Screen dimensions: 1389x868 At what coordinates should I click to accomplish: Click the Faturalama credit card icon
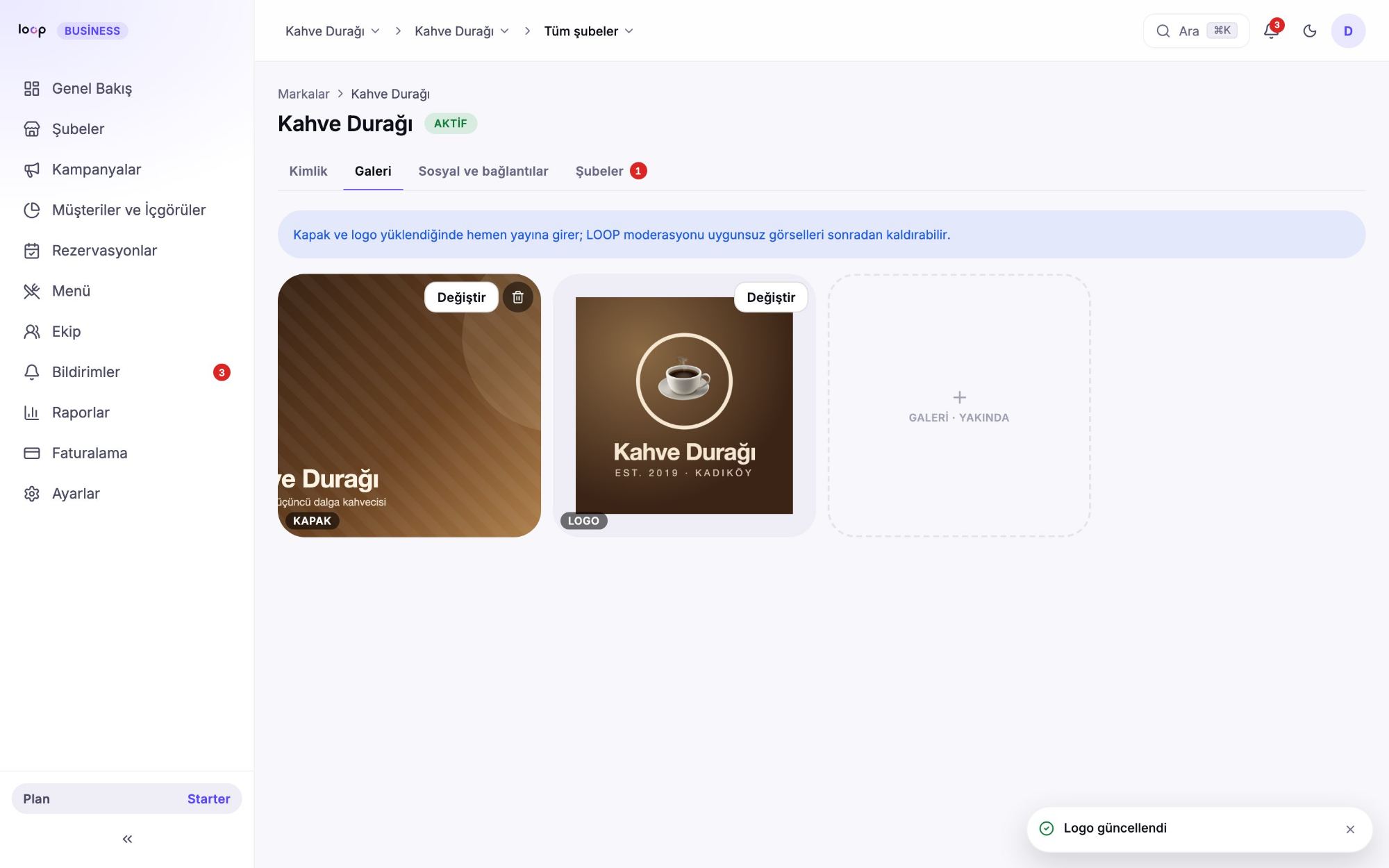point(32,453)
